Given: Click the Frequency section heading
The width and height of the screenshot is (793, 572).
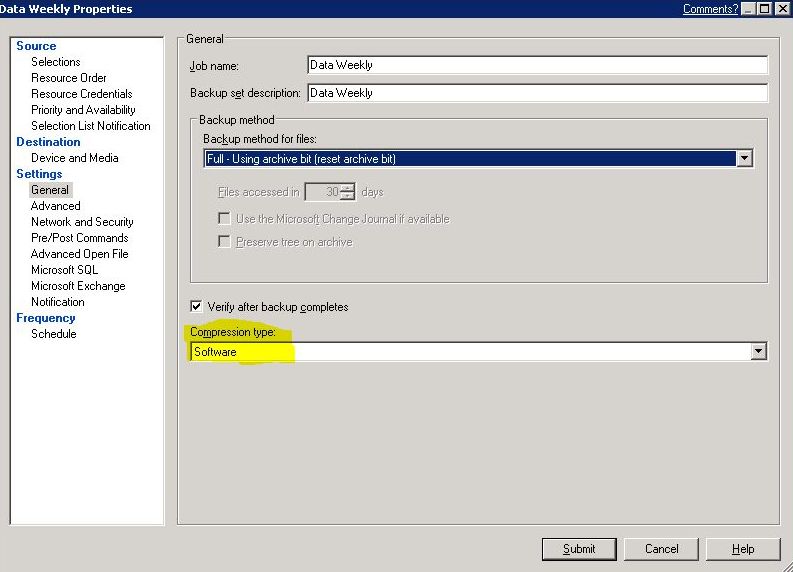Looking at the screenshot, I should point(46,318).
